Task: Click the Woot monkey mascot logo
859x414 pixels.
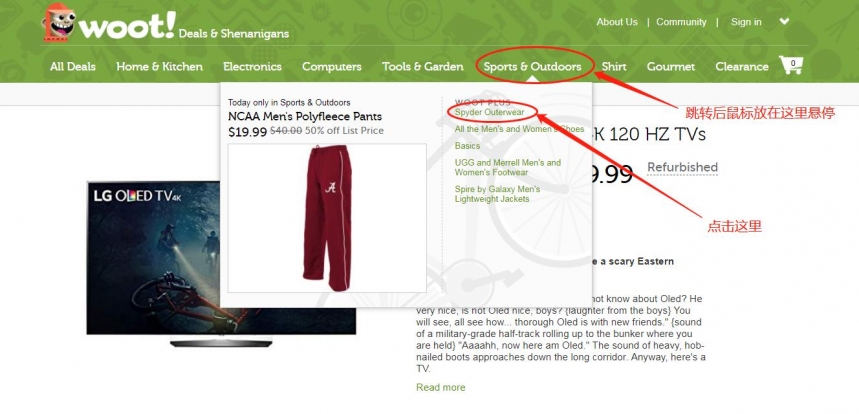Action: pyautogui.click(x=59, y=22)
